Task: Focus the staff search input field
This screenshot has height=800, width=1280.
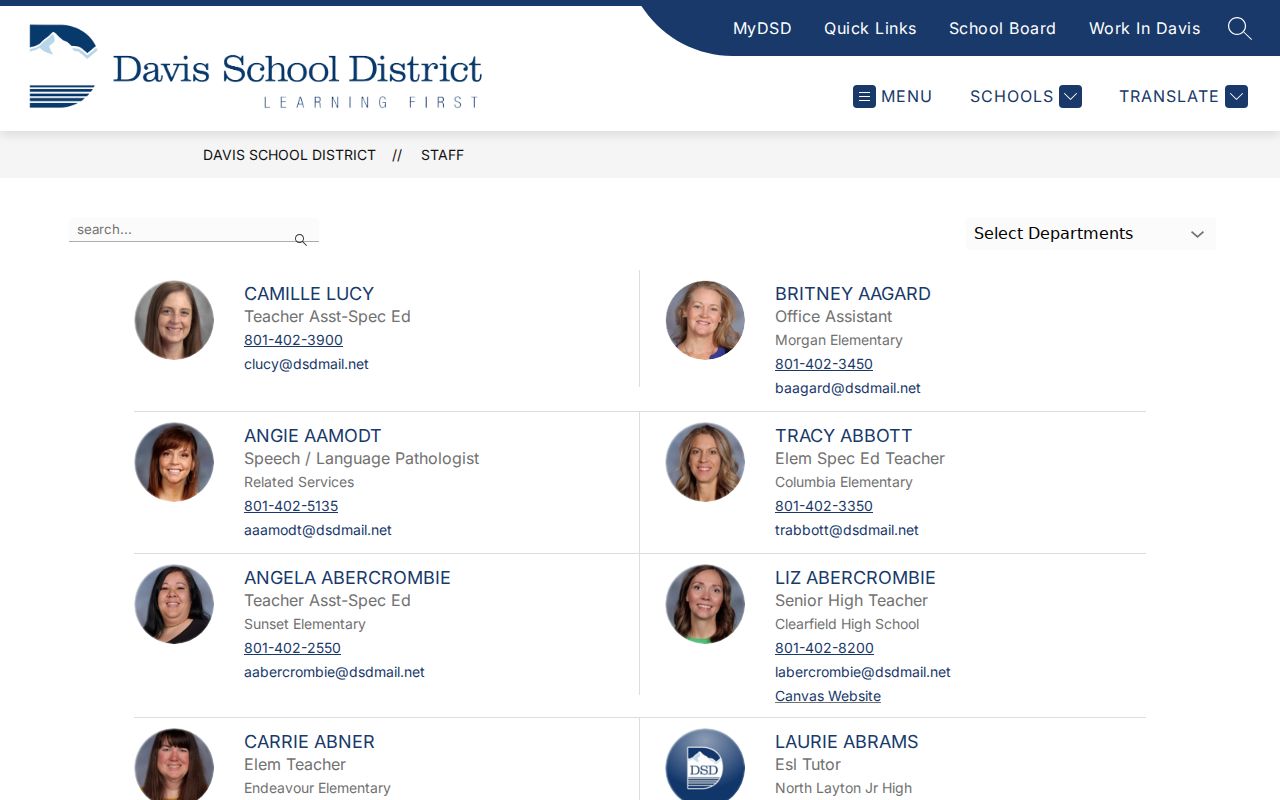Action: (194, 230)
